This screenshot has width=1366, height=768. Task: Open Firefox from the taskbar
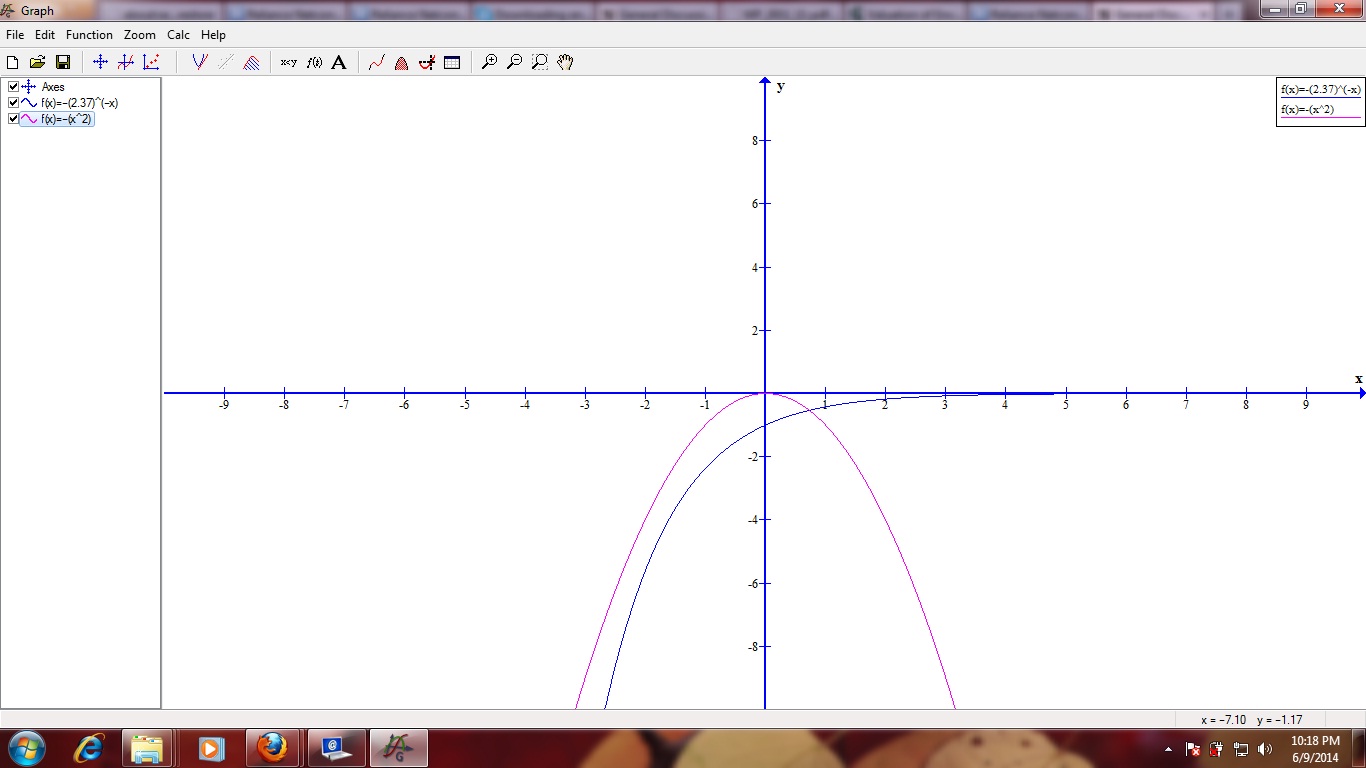(x=271, y=747)
